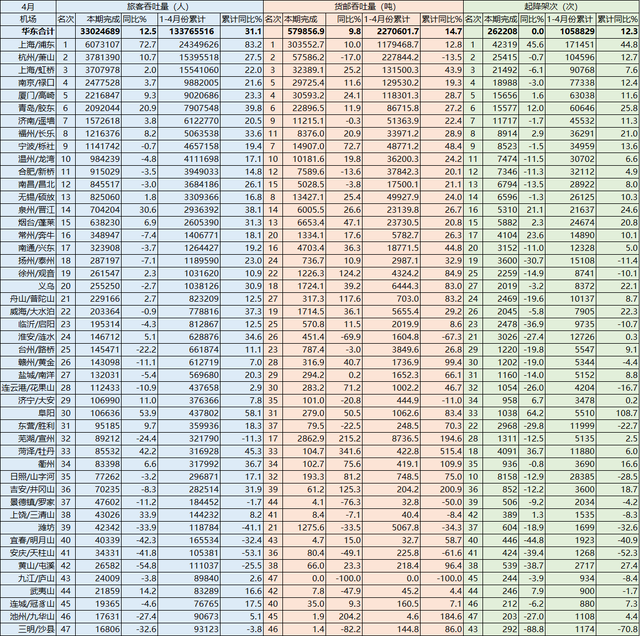Image resolution: width=640 pixels, height=636 pixels.
Task: Select the 南昌/昌北 airport cell
Action: 28,184
